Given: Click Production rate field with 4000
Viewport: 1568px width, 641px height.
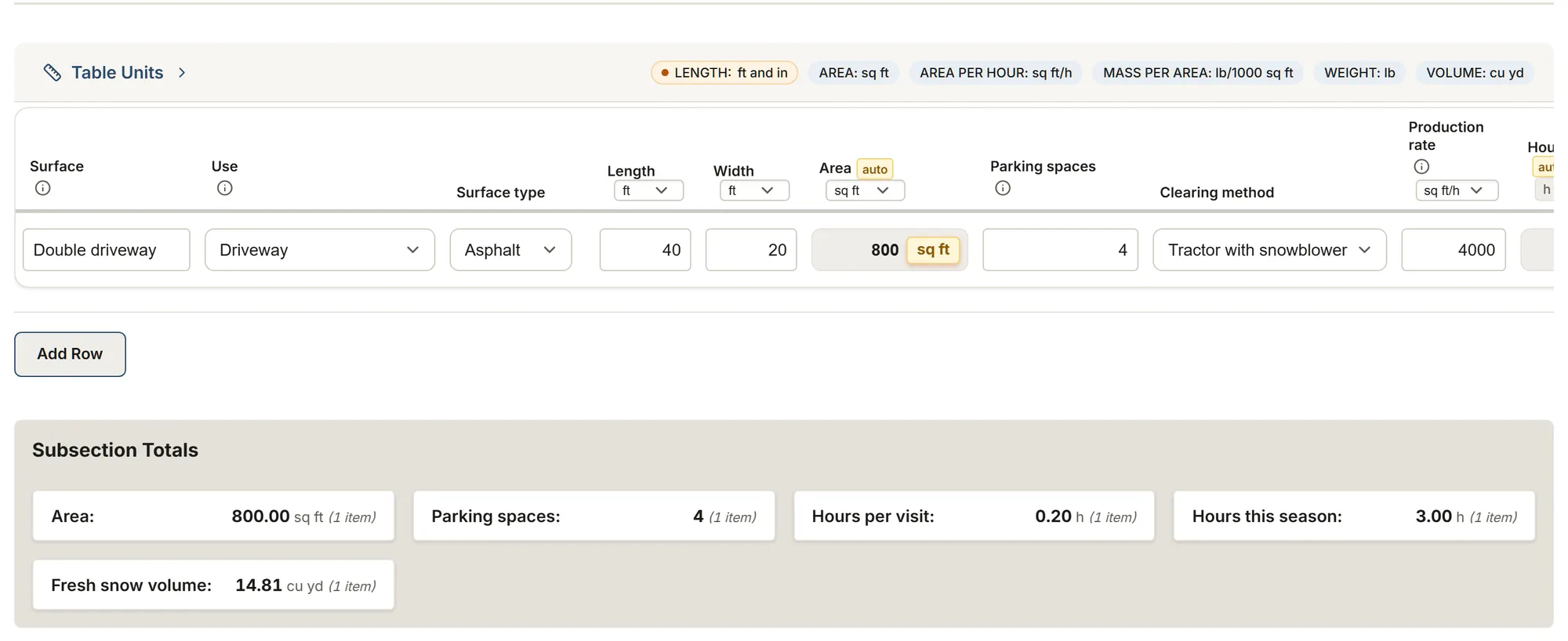Looking at the screenshot, I should 1454,250.
